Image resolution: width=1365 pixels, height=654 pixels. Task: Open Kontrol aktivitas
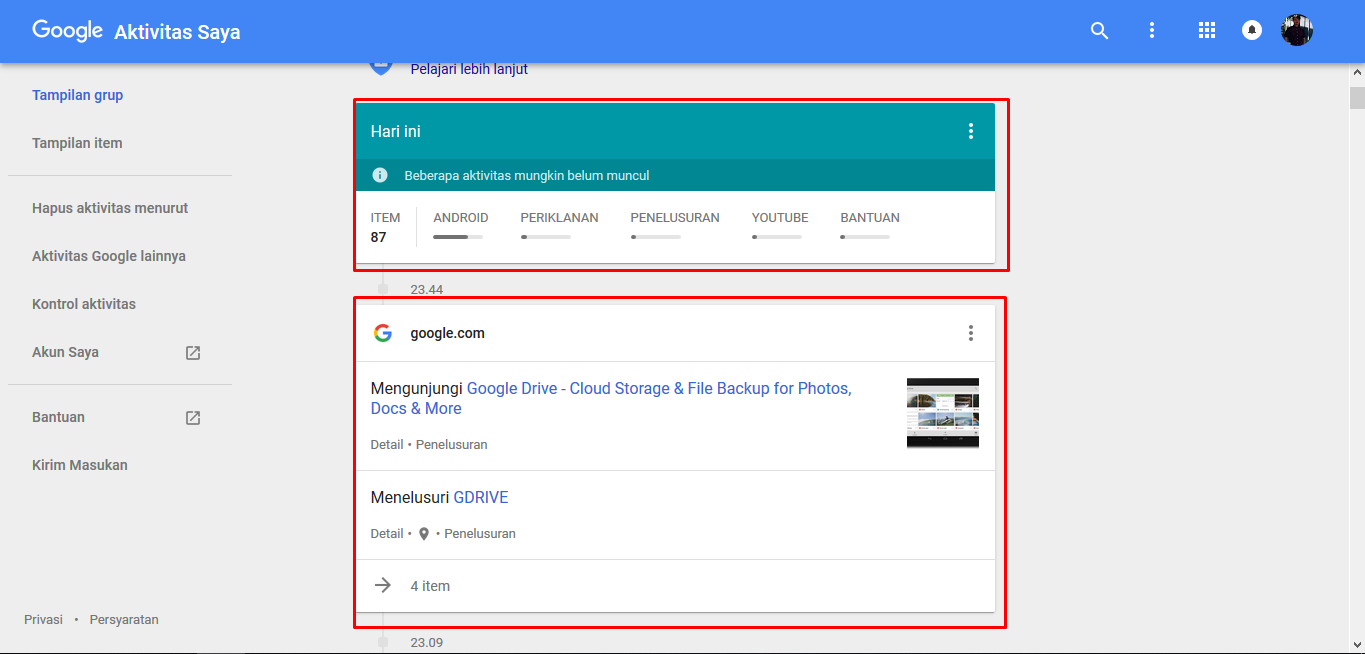pos(84,305)
